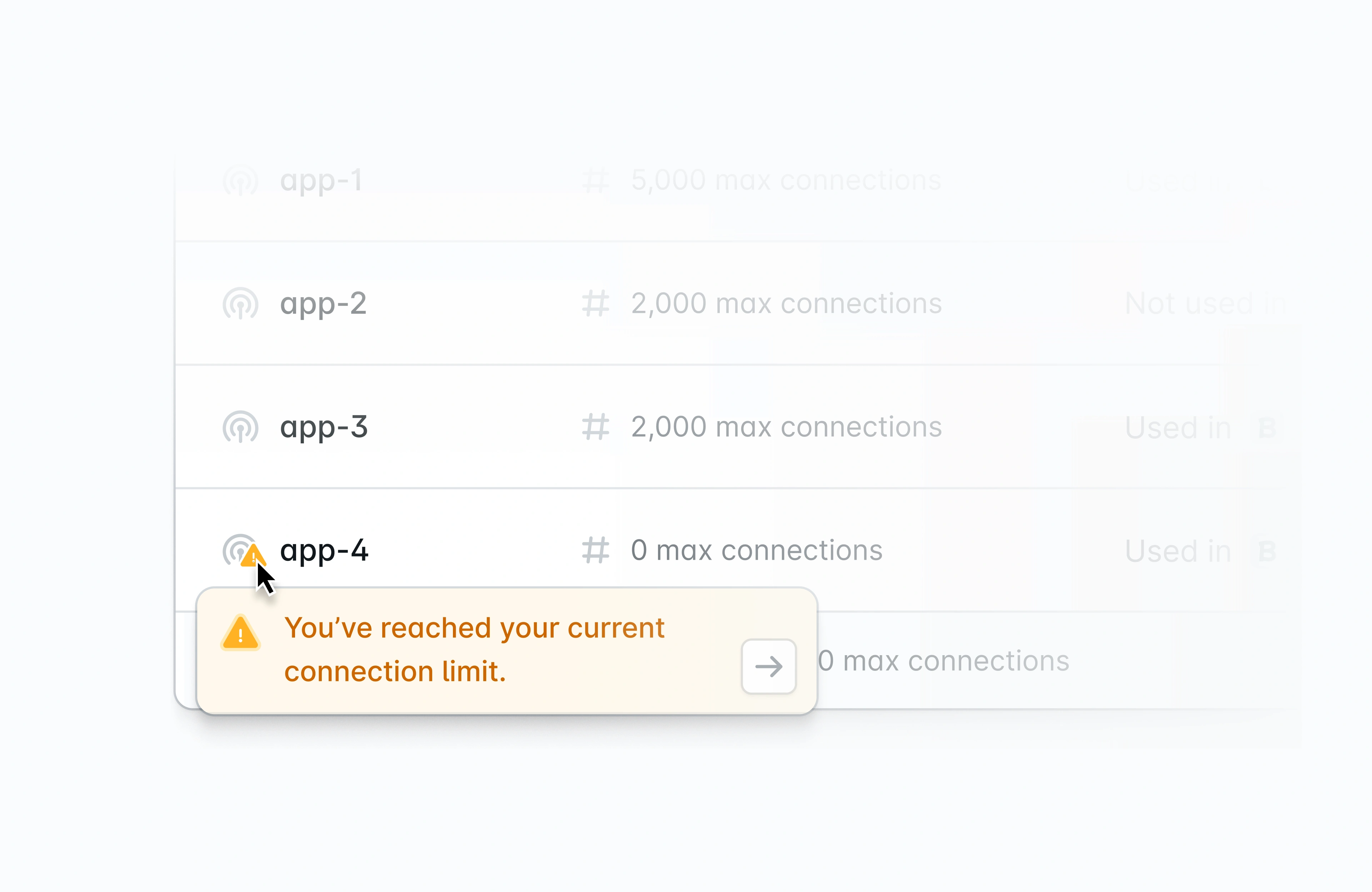
Task: Click the B avatar on the app-3 row
Action: [1266, 427]
